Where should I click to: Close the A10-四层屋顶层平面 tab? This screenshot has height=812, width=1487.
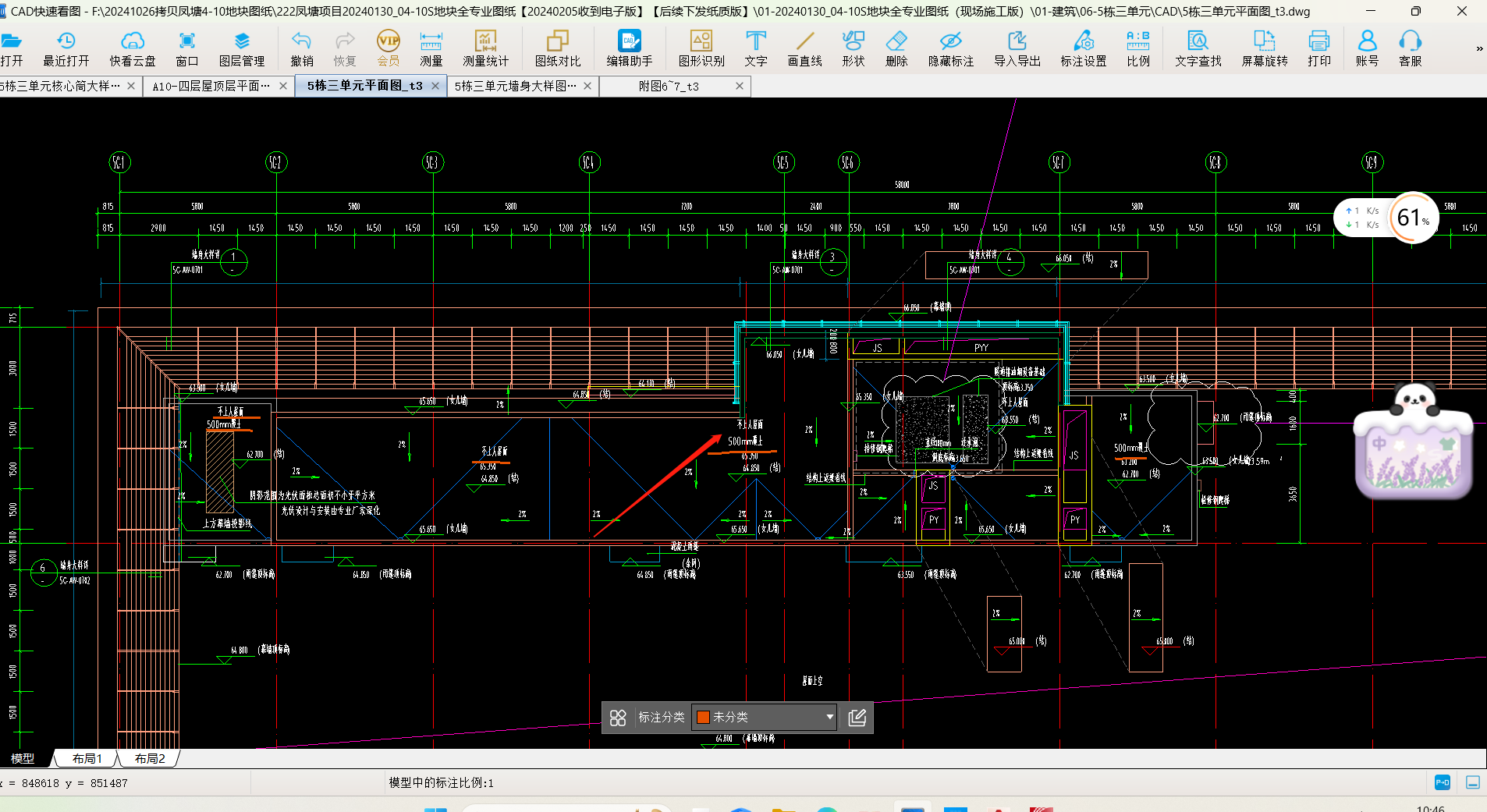(283, 86)
